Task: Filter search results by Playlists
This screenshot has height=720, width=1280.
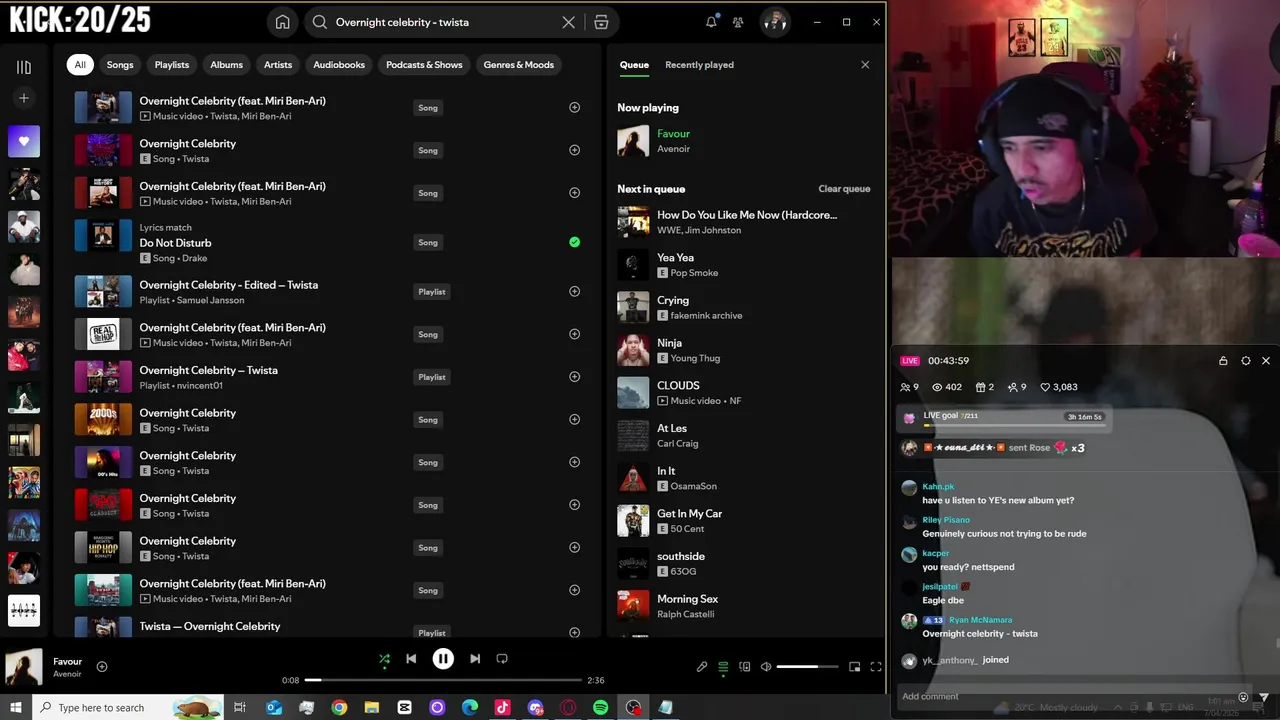Action: point(172,65)
